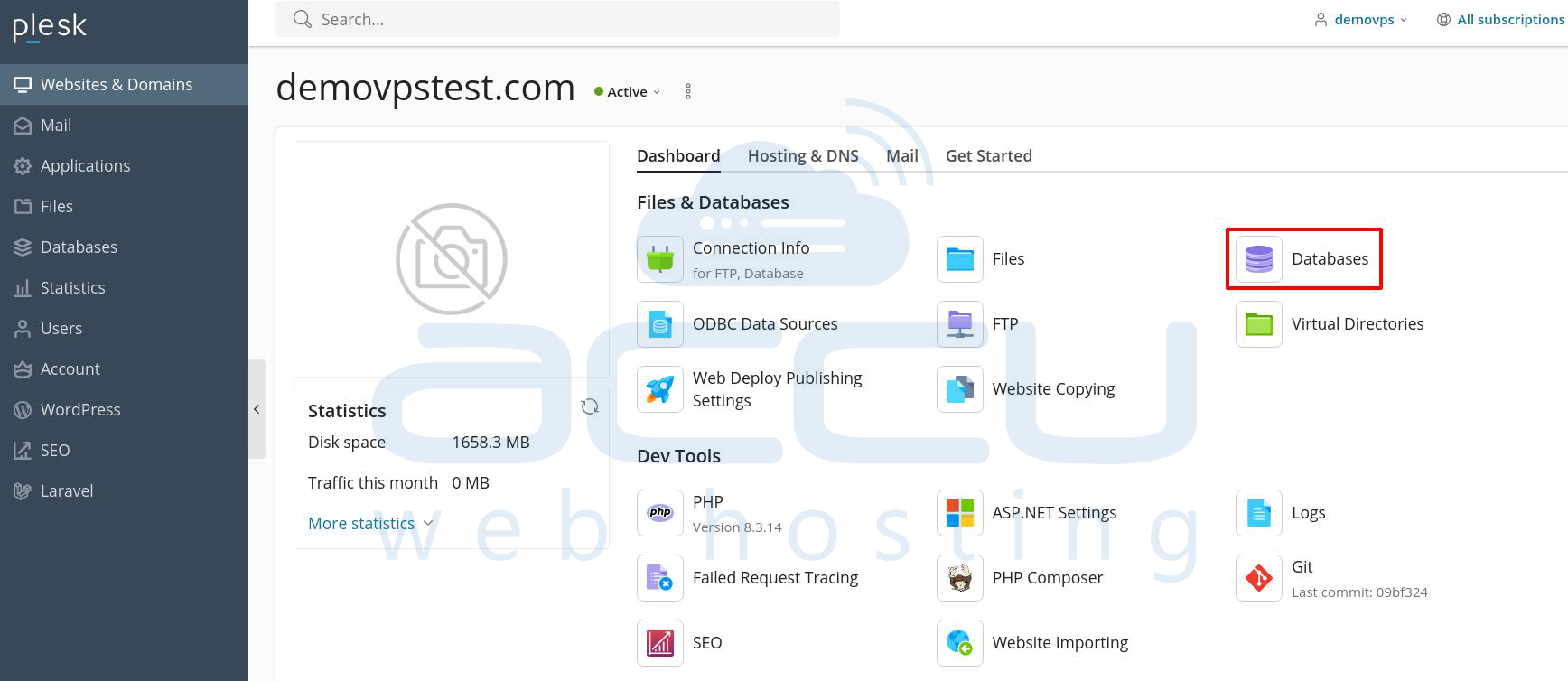This screenshot has width=1568, height=681.
Task: Click the plesk logo
Action: pyautogui.click(x=50, y=27)
